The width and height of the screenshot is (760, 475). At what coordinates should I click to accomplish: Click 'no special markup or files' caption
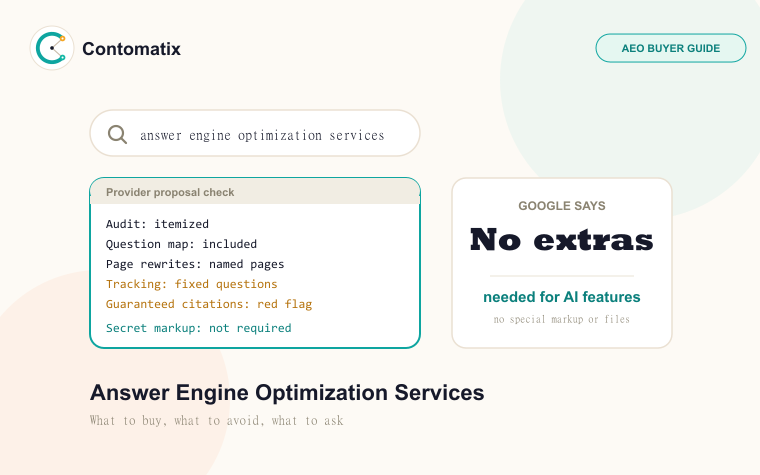562,319
